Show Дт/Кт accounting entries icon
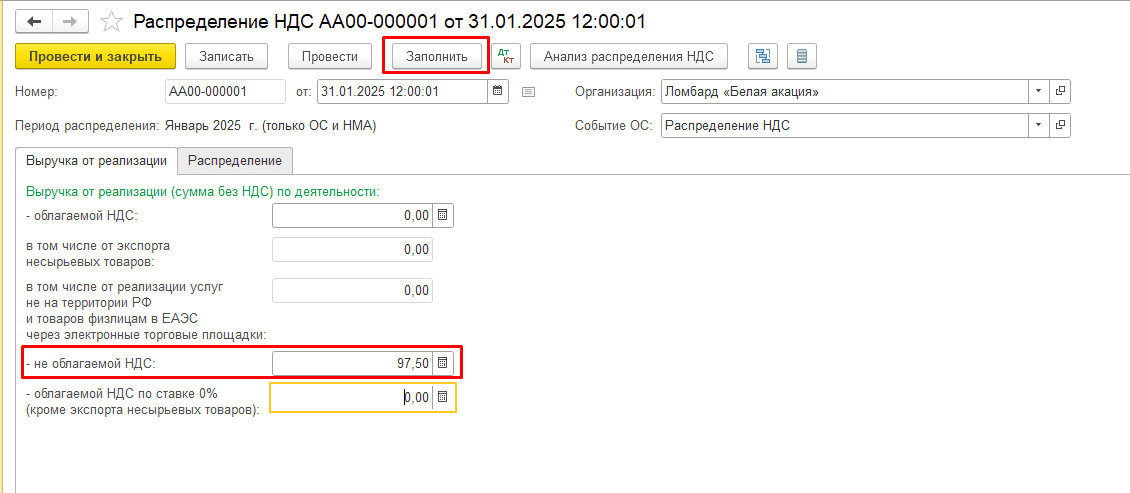Screen dimensions: 1130x493 [x=507, y=56]
